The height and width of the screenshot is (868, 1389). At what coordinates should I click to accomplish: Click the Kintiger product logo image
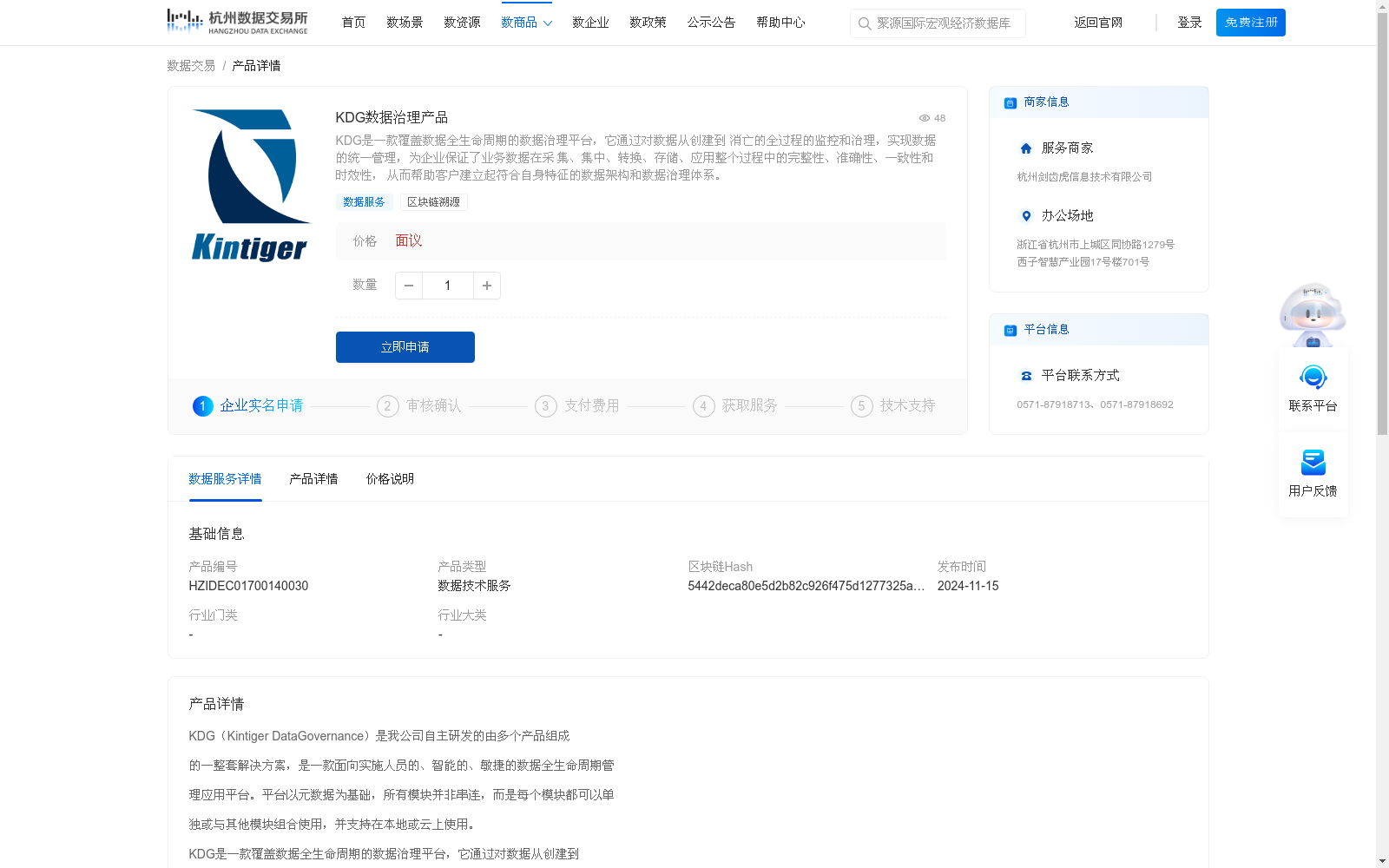pyautogui.click(x=250, y=186)
